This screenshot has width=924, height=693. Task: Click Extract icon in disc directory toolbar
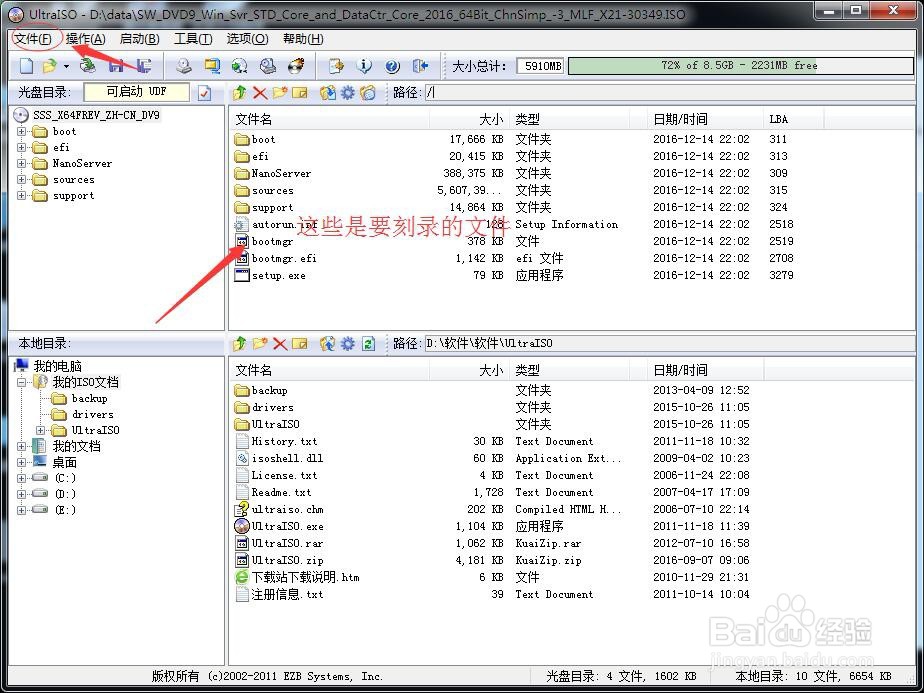click(328, 93)
